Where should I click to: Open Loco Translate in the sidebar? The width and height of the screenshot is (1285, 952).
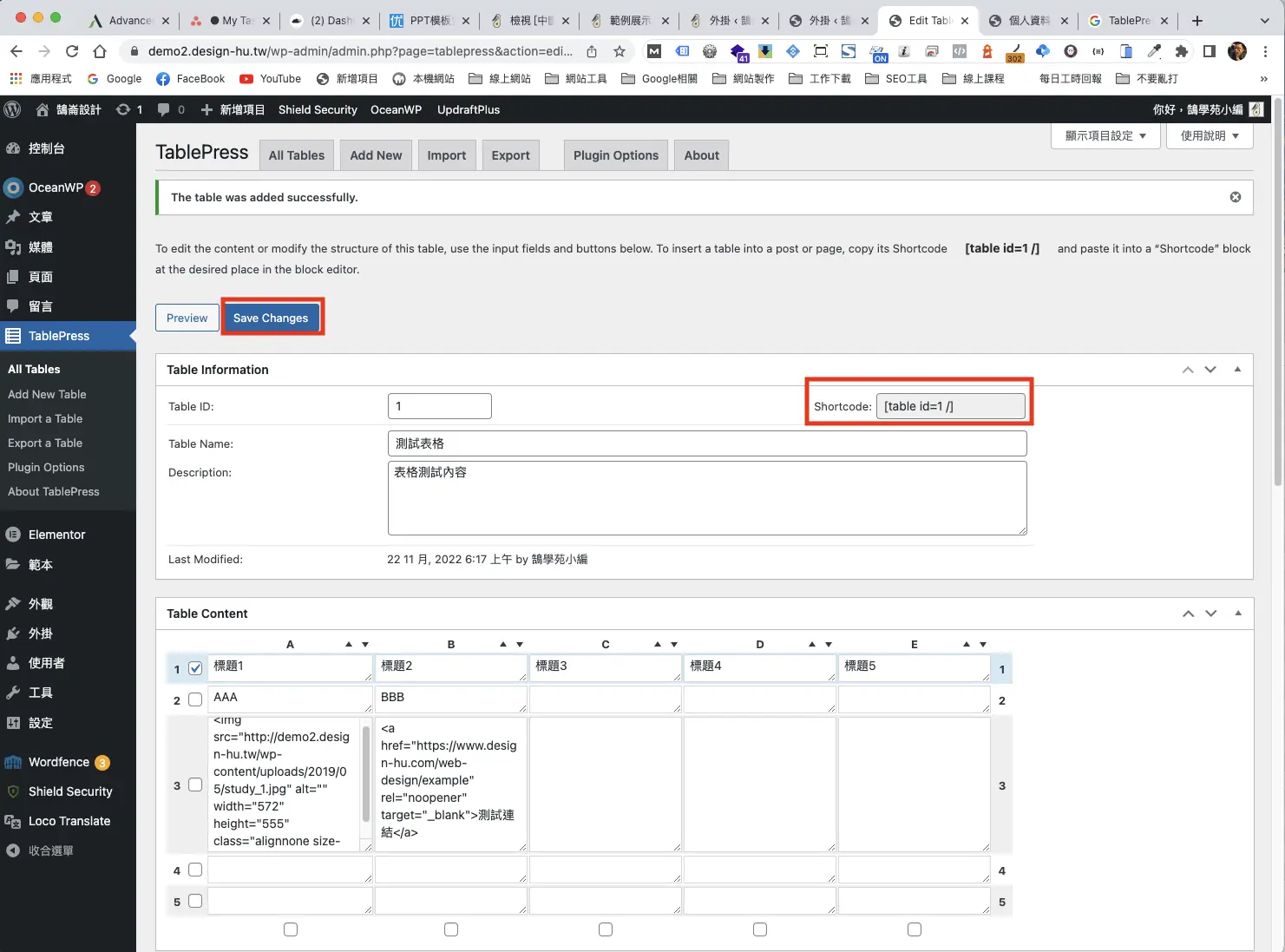68,821
